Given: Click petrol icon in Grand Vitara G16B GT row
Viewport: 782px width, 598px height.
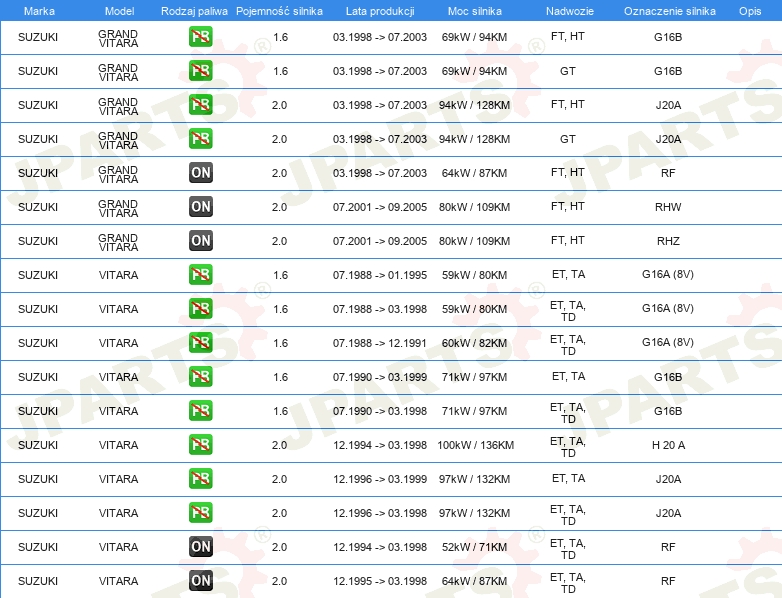Looking at the screenshot, I should 200,71.
